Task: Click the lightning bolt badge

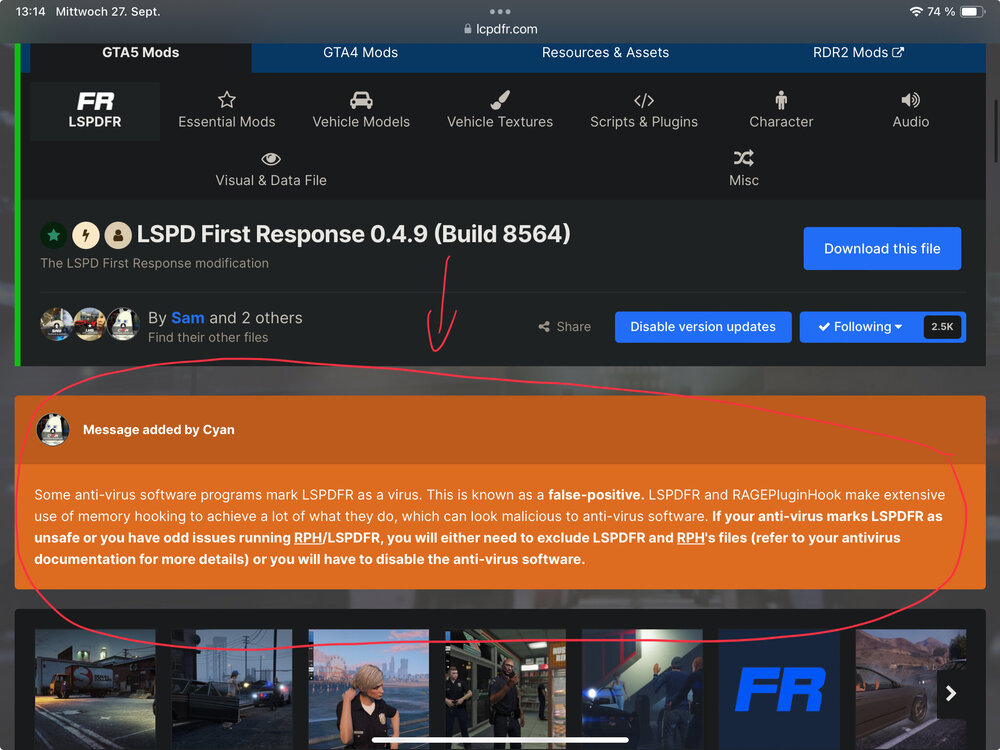Action: [x=85, y=235]
